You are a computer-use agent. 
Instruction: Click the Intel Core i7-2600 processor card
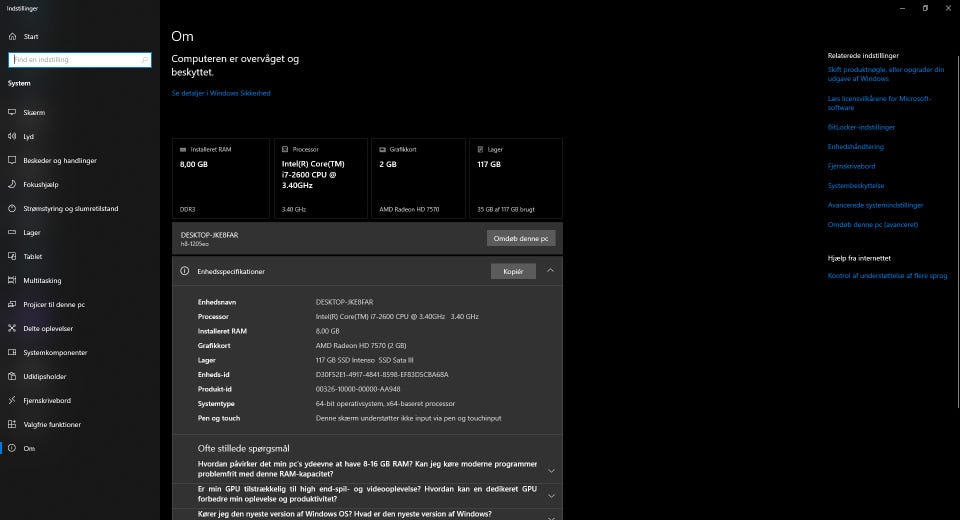[321, 178]
